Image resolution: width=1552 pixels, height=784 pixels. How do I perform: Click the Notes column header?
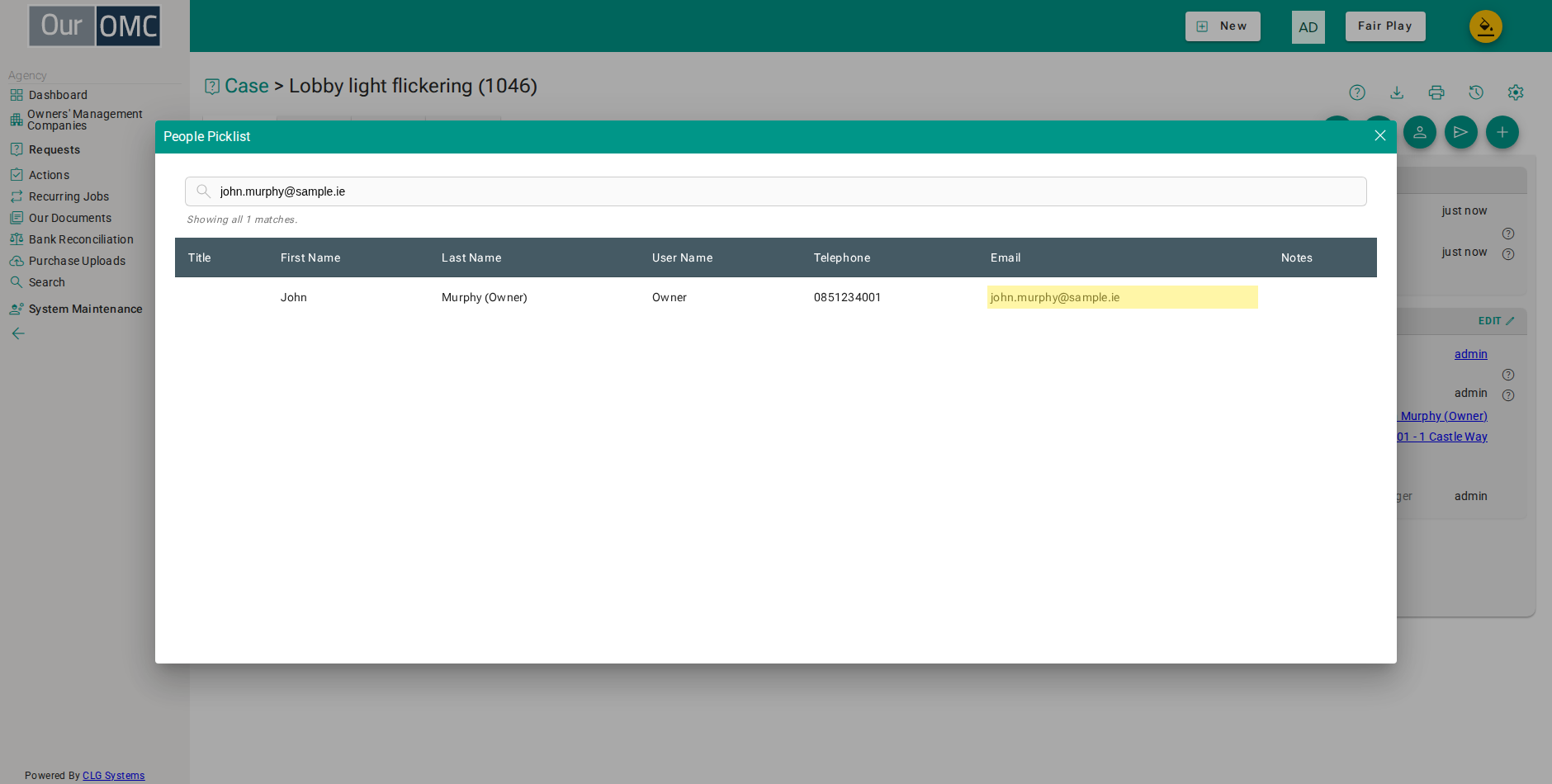tap(1296, 257)
